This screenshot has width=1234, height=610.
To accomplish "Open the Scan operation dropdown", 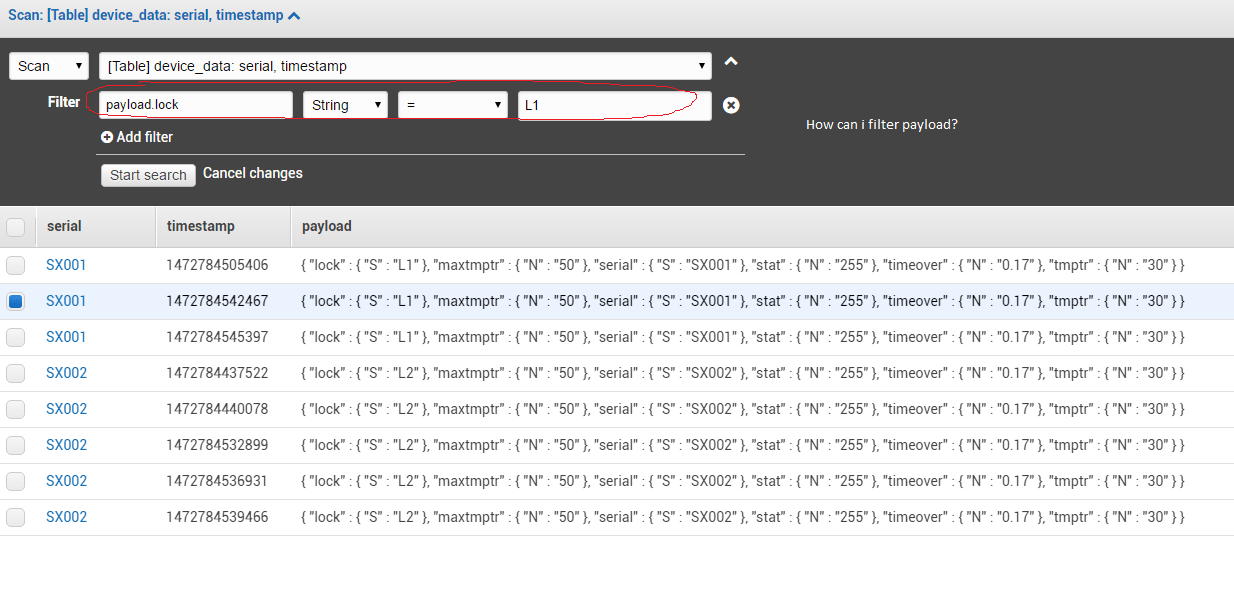I will click(x=48, y=66).
